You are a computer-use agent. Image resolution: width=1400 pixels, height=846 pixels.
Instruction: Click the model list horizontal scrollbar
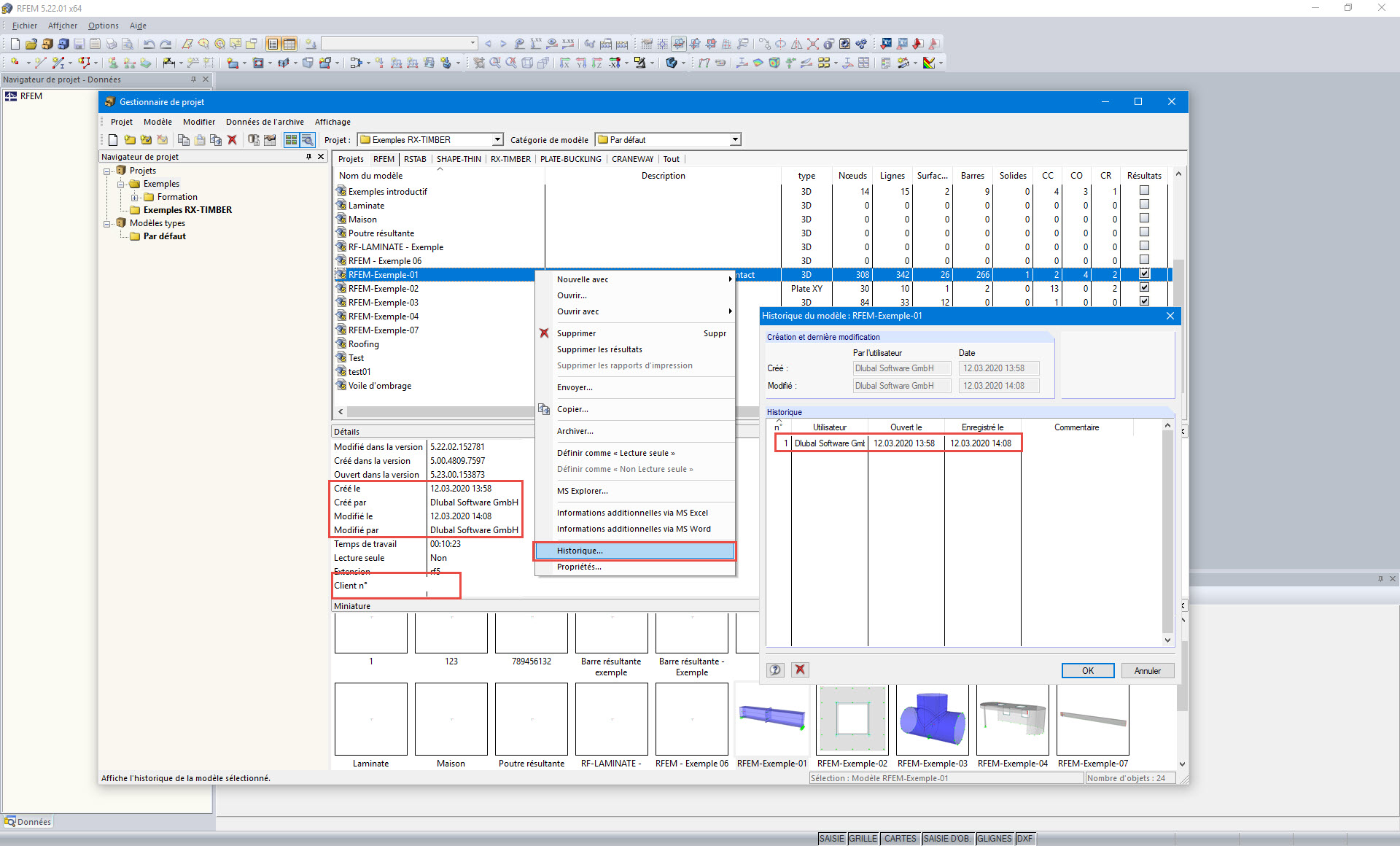pos(437,411)
